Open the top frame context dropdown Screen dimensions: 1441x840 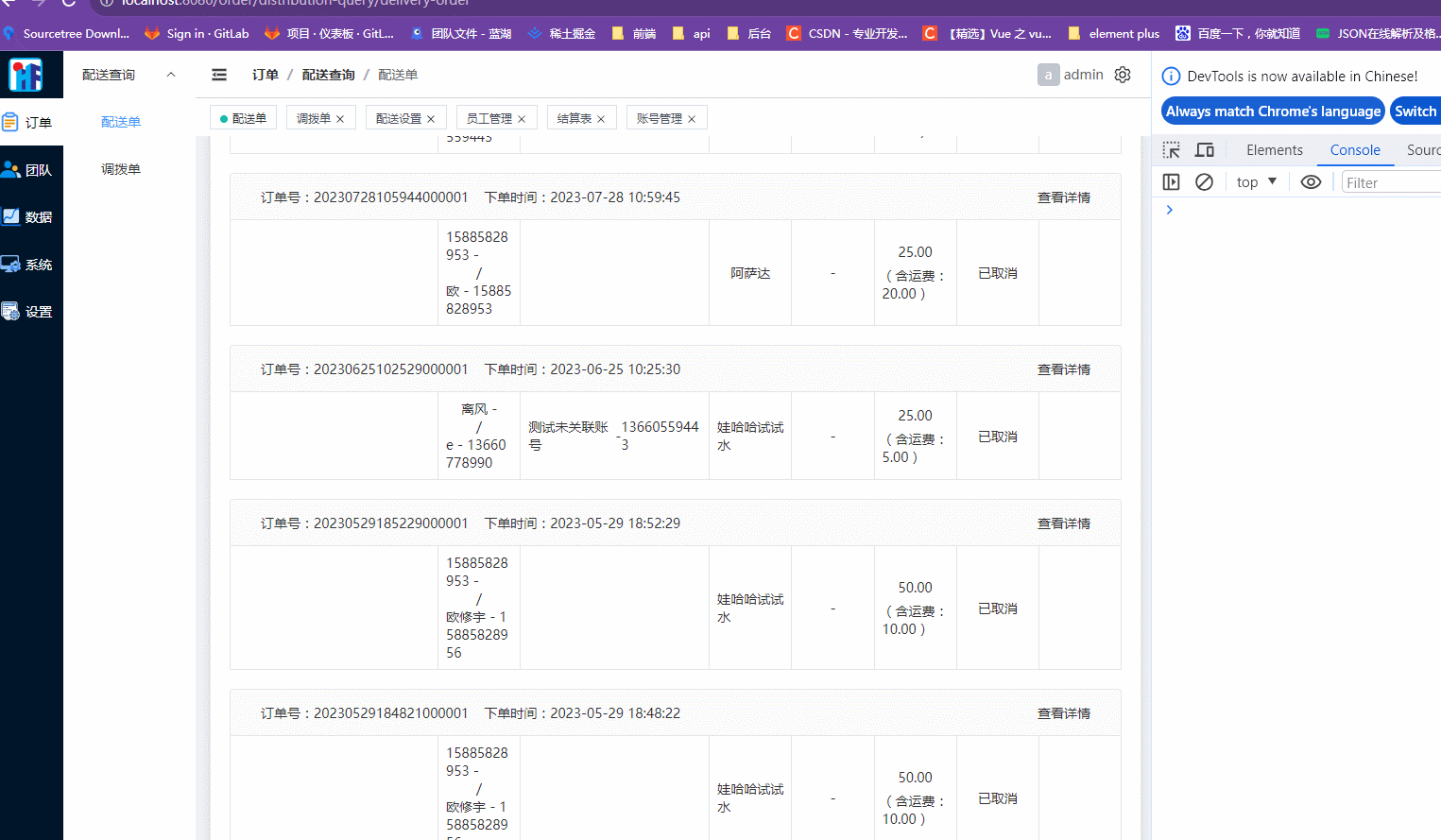[x=1255, y=181]
